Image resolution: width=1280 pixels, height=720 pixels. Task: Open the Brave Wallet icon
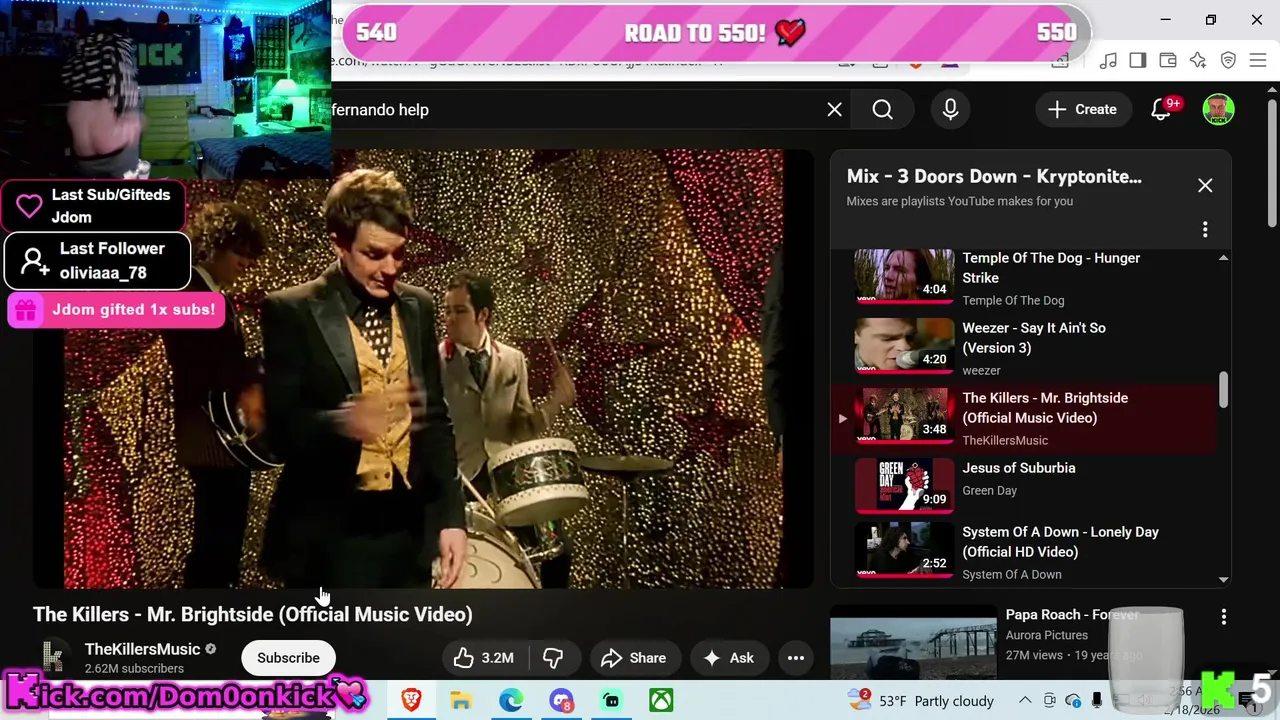coord(1168,61)
